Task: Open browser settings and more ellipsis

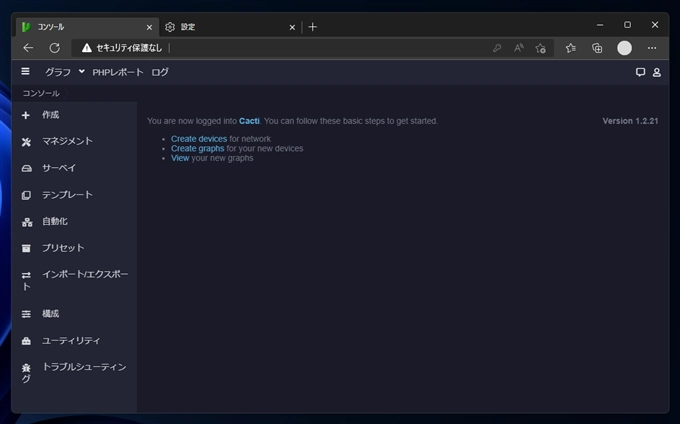Action: tap(652, 48)
